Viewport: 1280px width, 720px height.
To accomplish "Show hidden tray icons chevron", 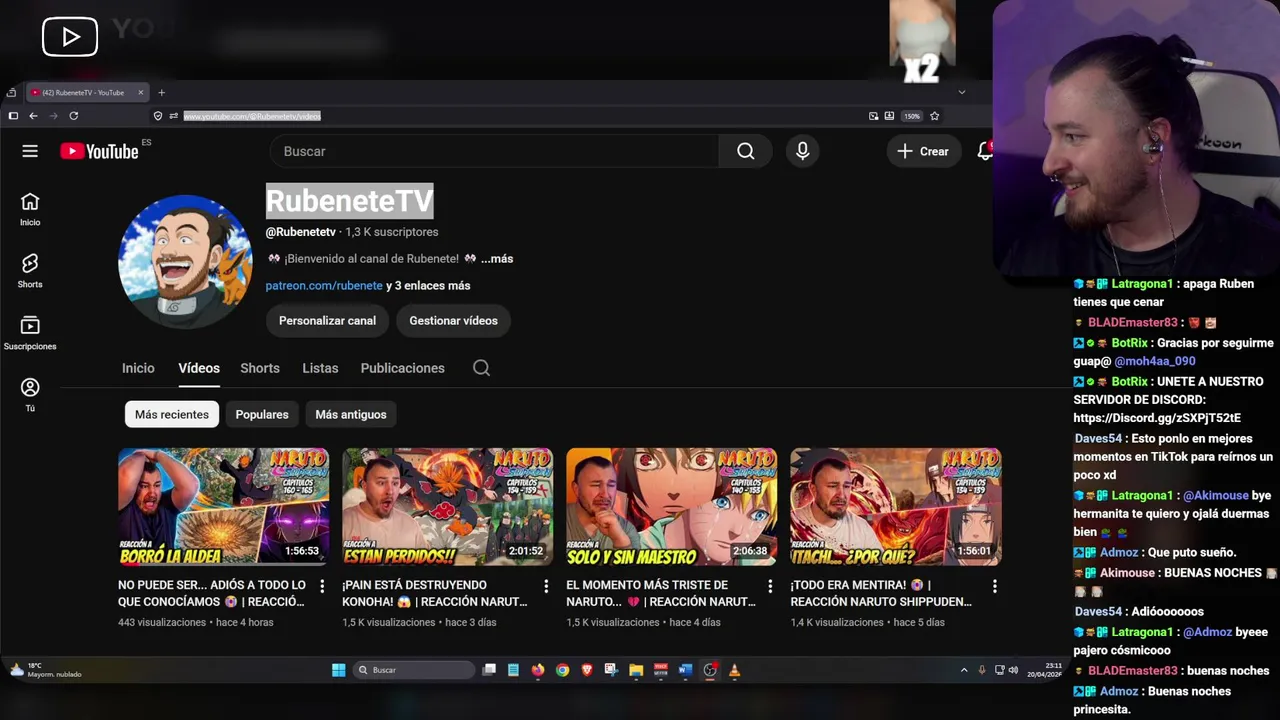I will (964, 670).
